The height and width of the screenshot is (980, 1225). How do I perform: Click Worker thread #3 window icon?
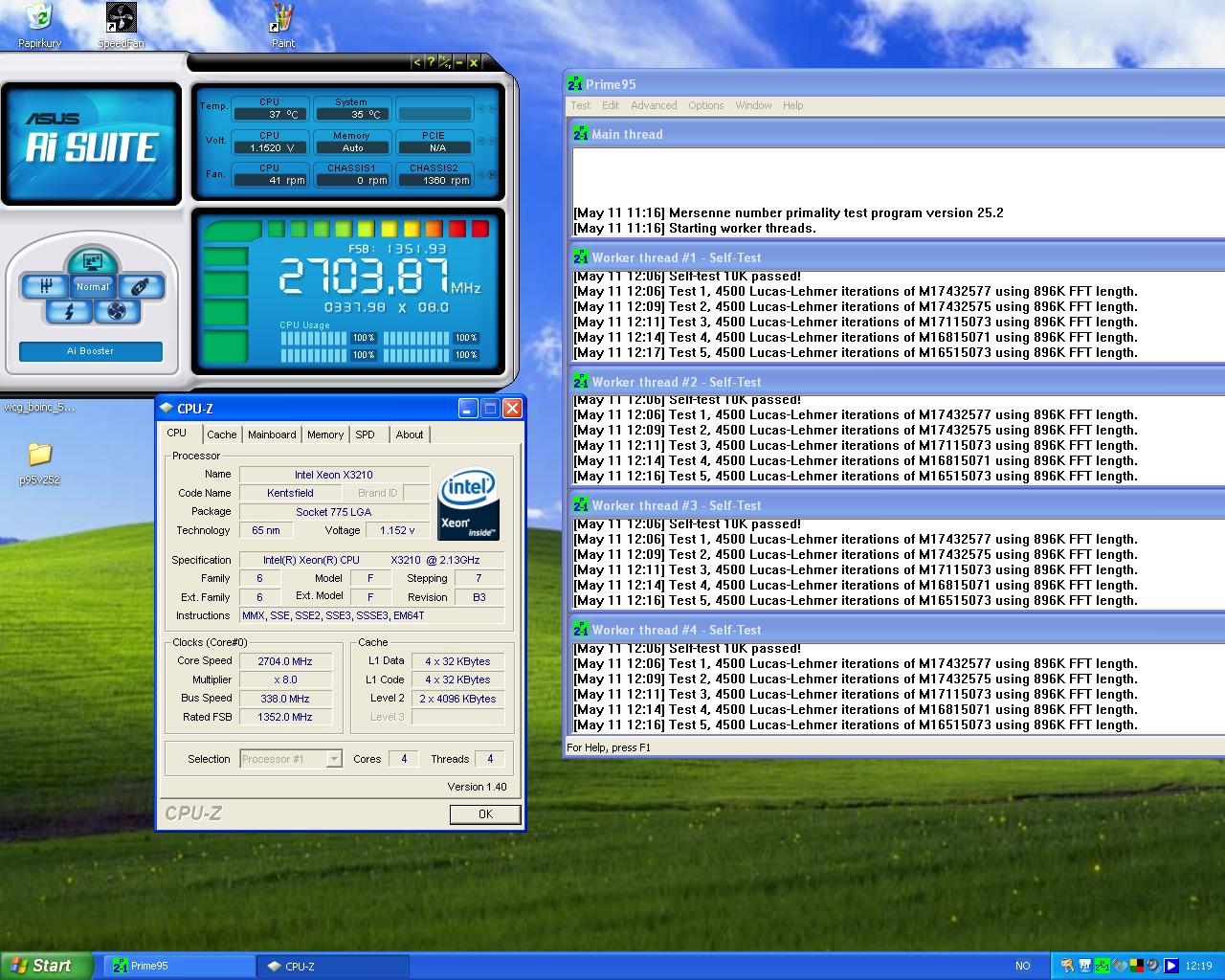coord(581,505)
